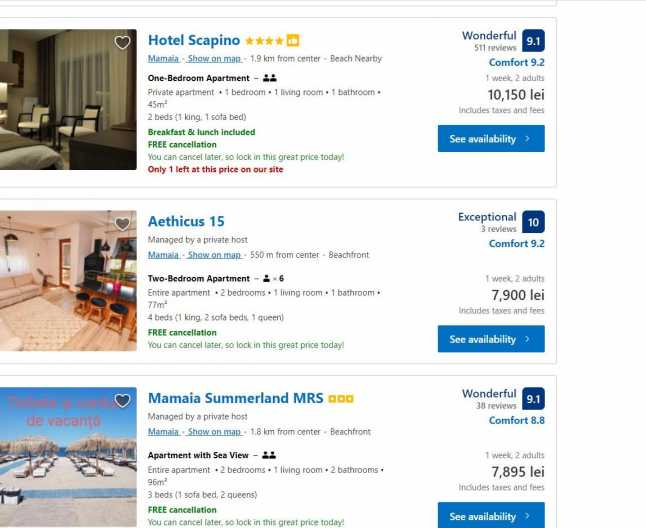Click the thumbs-up badge beside Hotel Scapino
Screen dimensions: 646x528
[293, 41]
